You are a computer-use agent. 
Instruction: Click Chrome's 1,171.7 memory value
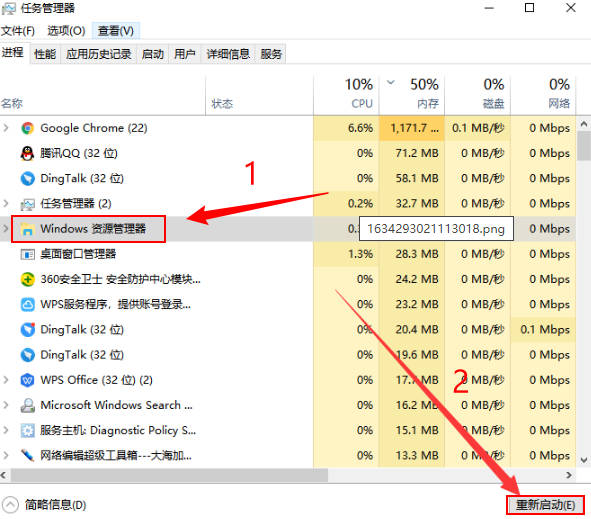(x=415, y=129)
